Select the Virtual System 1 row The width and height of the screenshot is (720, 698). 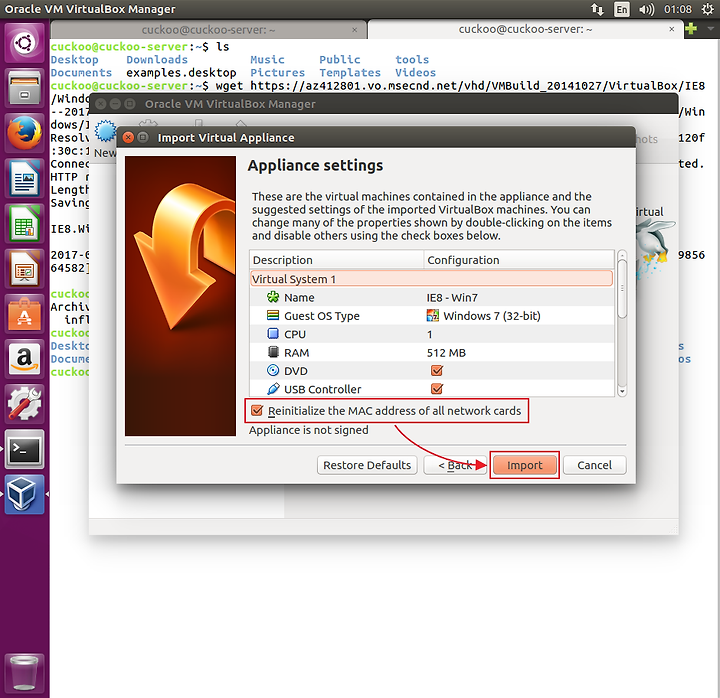click(431, 279)
